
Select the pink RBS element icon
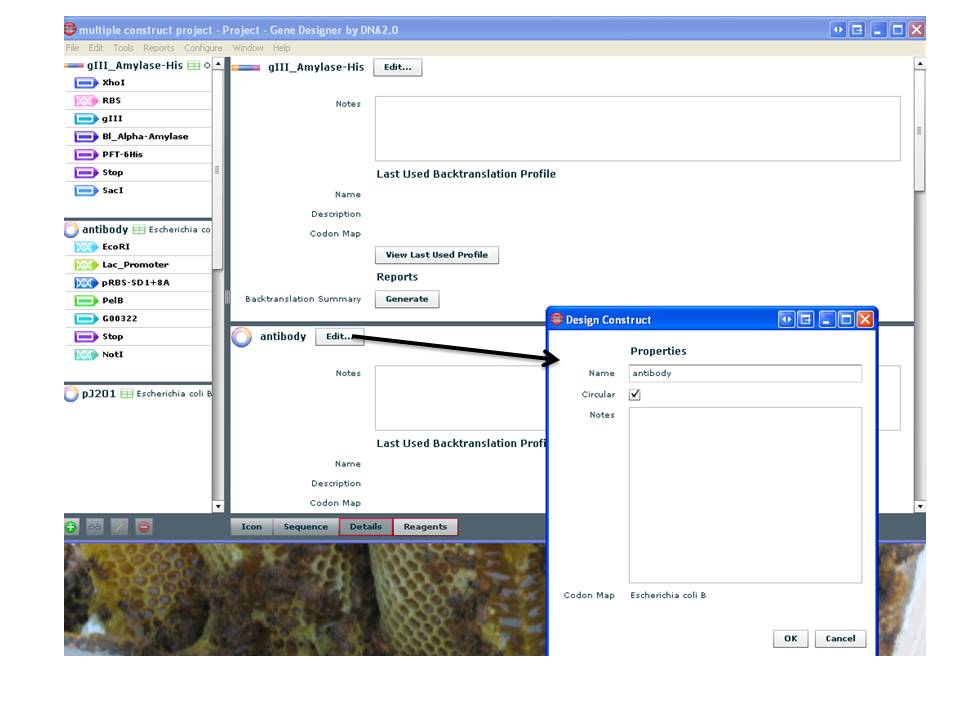click(86, 100)
